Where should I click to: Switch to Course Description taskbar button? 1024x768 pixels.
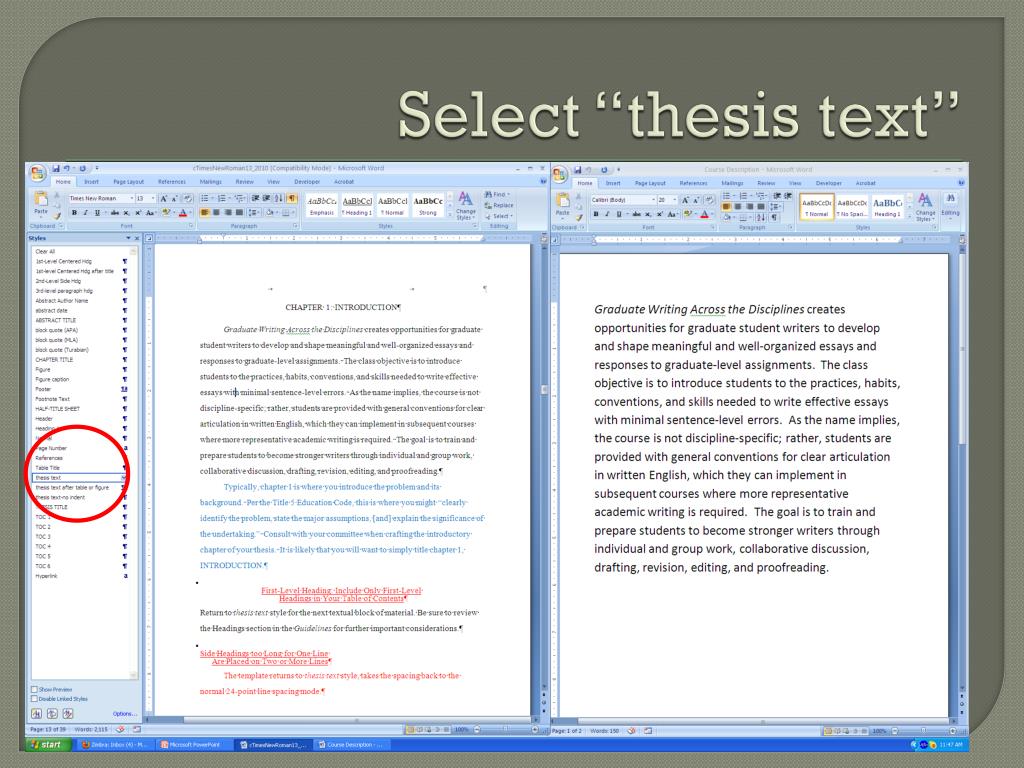(x=353, y=744)
